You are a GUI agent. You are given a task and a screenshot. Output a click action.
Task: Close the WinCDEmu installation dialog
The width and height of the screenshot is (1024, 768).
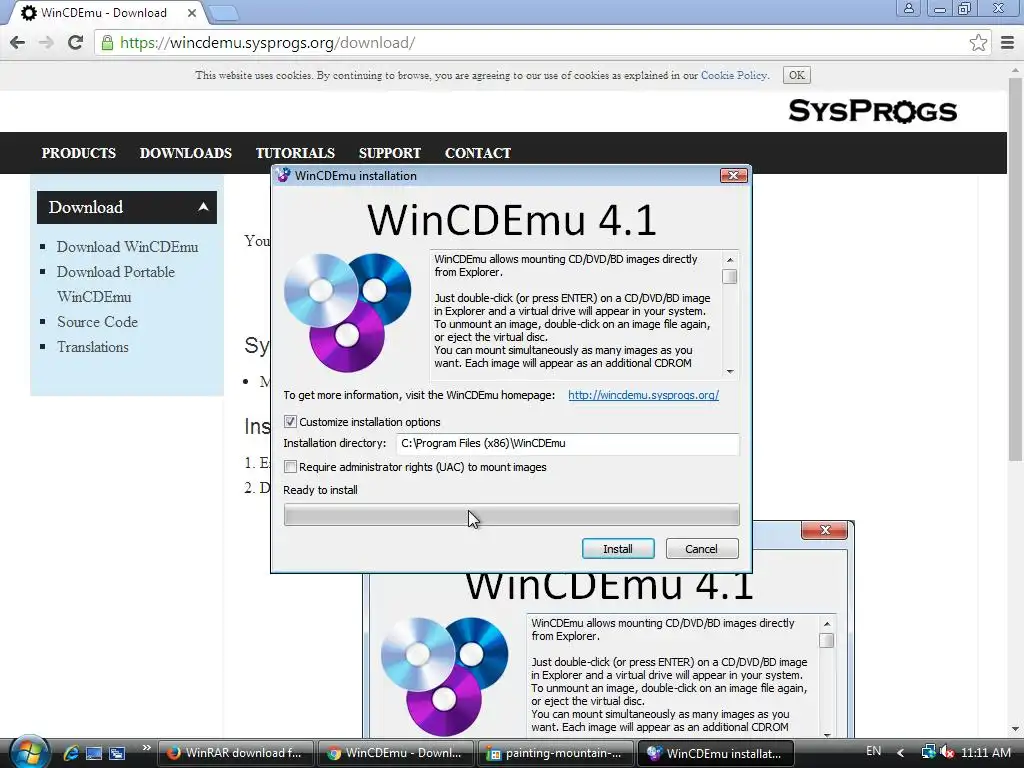pos(733,175)
